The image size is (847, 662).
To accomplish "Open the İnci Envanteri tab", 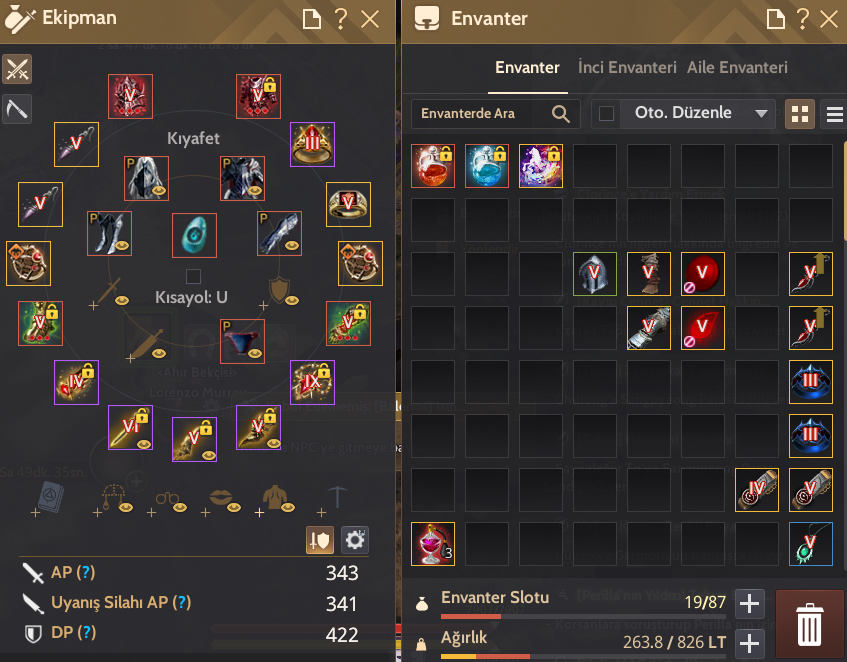I will click(x=627, y=67).
